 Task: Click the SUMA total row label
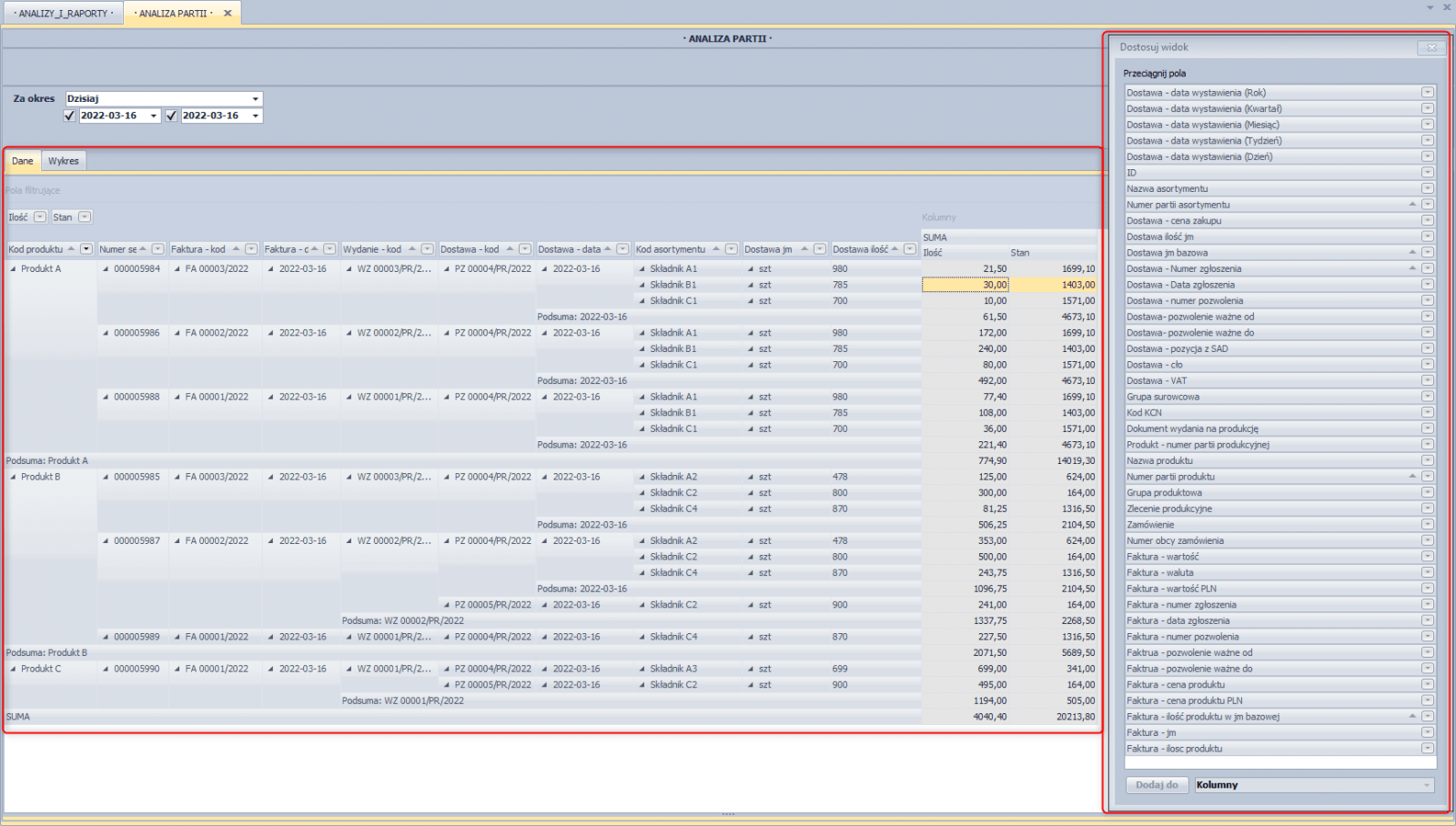pyautogui.click(x=18, y=717)
